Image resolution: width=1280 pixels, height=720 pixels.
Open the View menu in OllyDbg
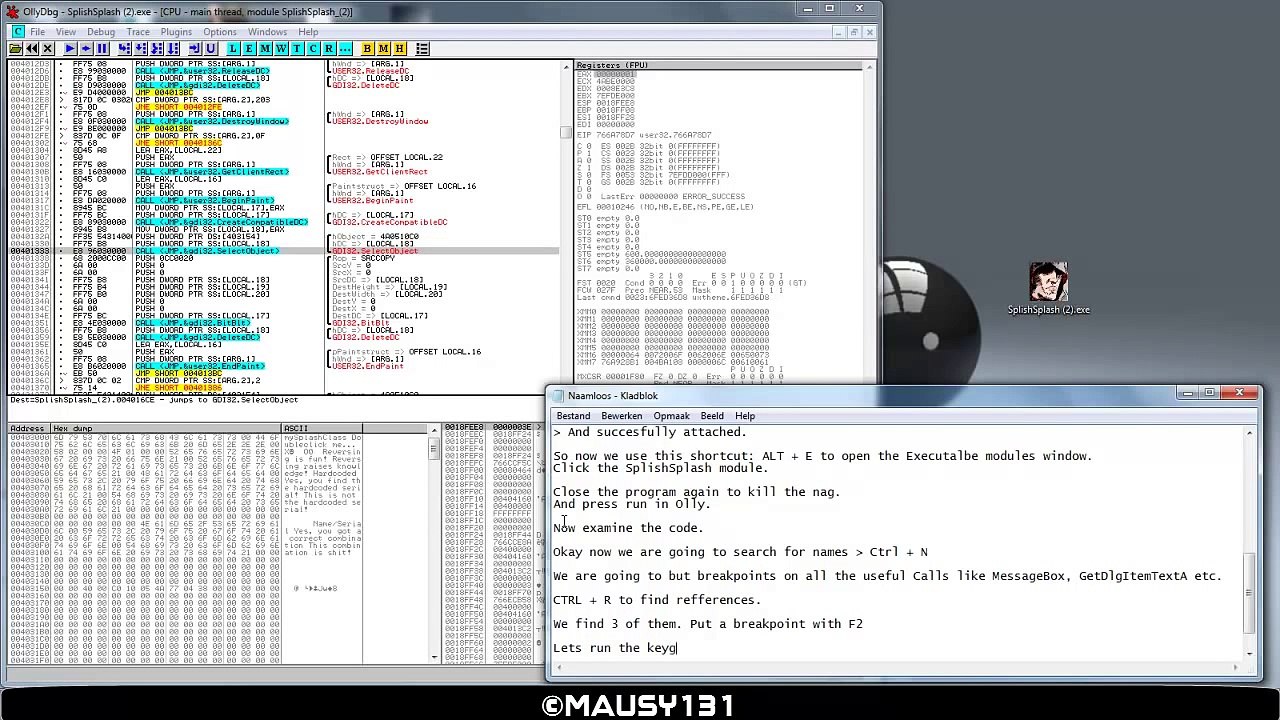pos(65,32)
